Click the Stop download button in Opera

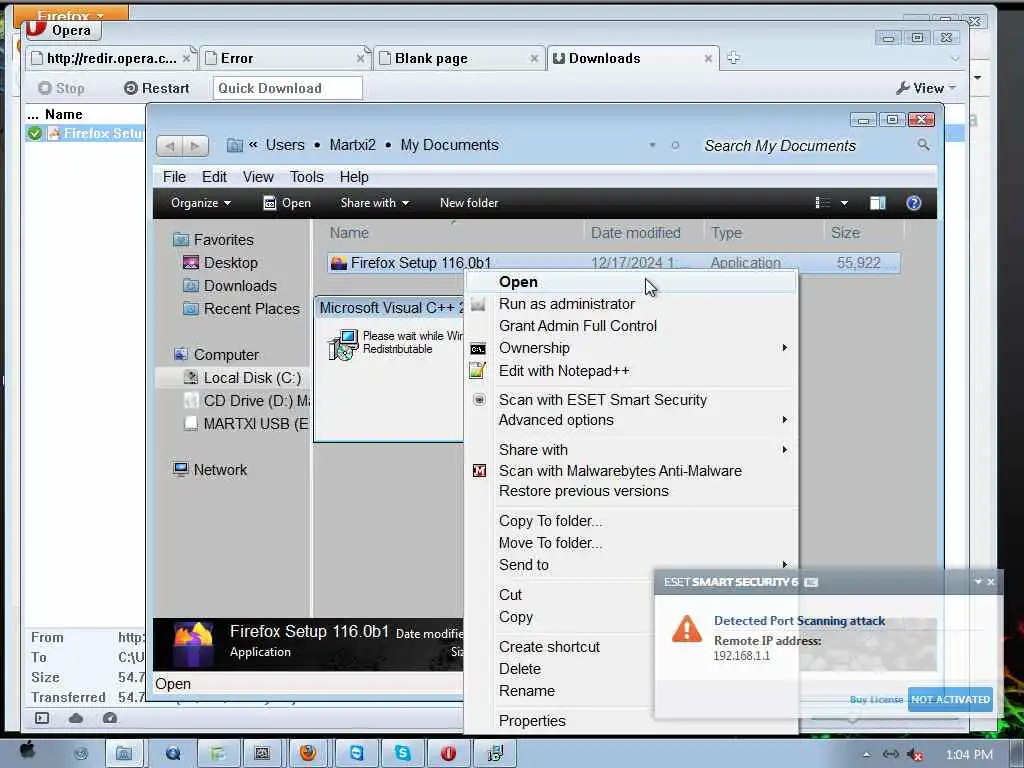(61, 88)
